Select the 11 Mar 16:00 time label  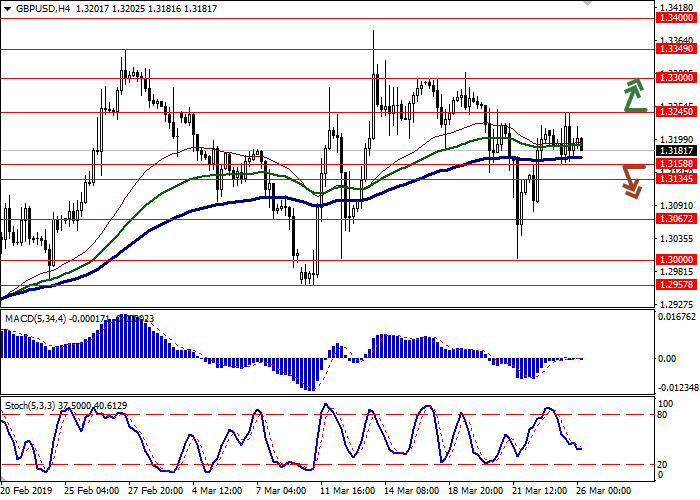pos(346,492)
